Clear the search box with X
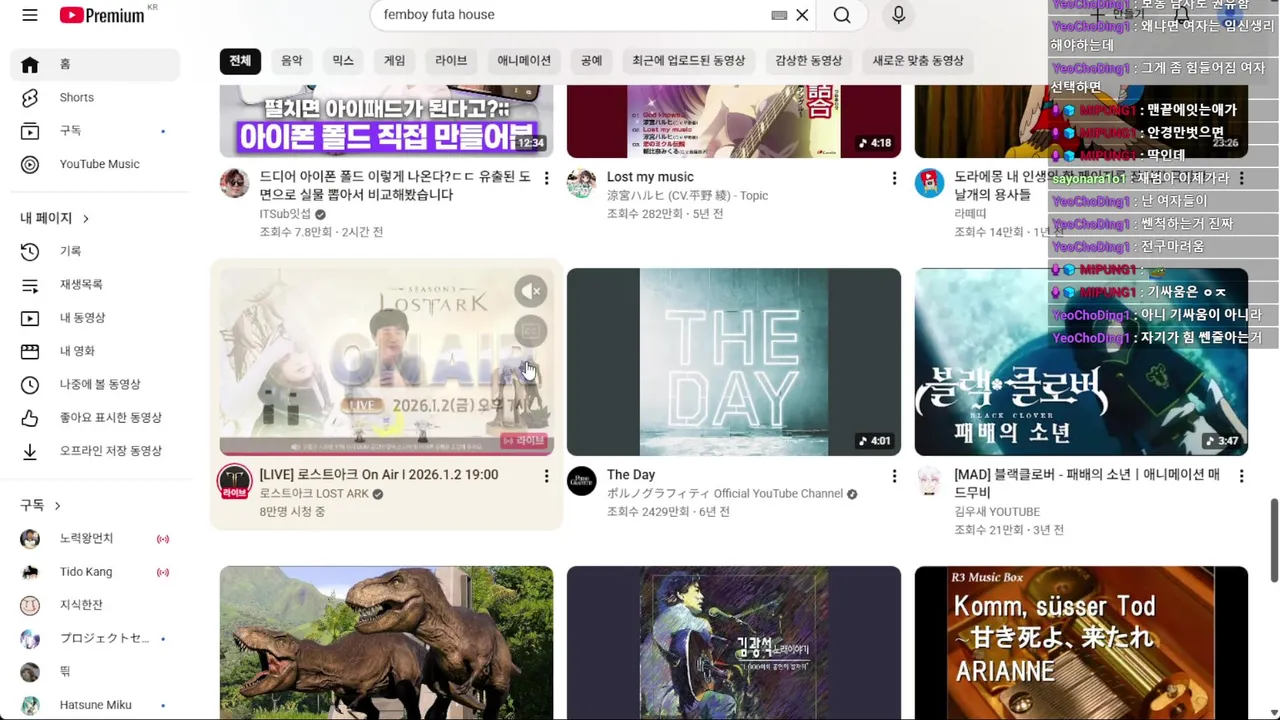1280x720 pixels. [802, 15]
